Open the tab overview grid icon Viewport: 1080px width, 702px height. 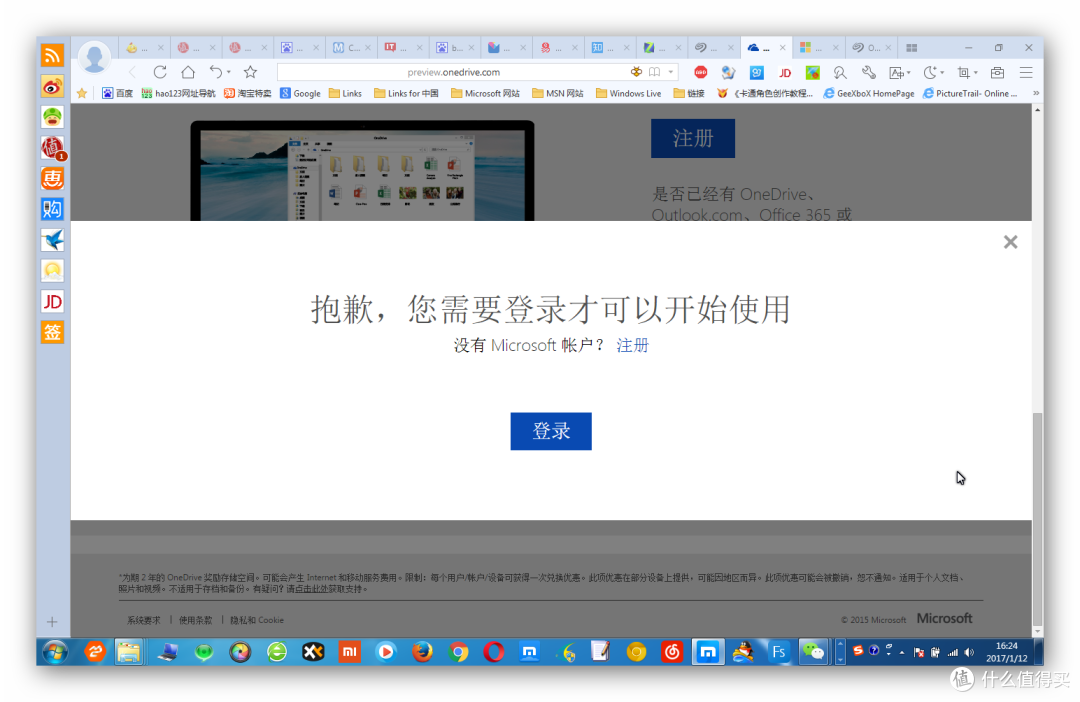tap(911, 48)
